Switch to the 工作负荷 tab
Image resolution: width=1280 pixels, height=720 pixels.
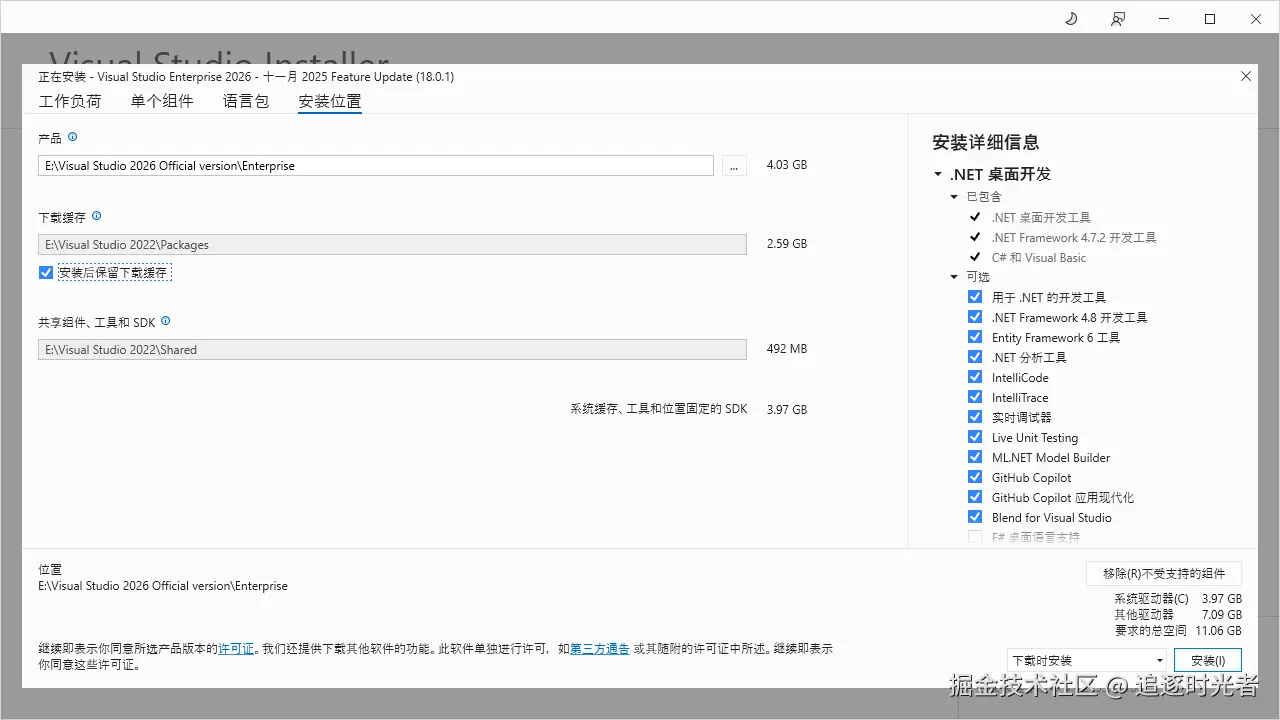click(x=70, y=101)
